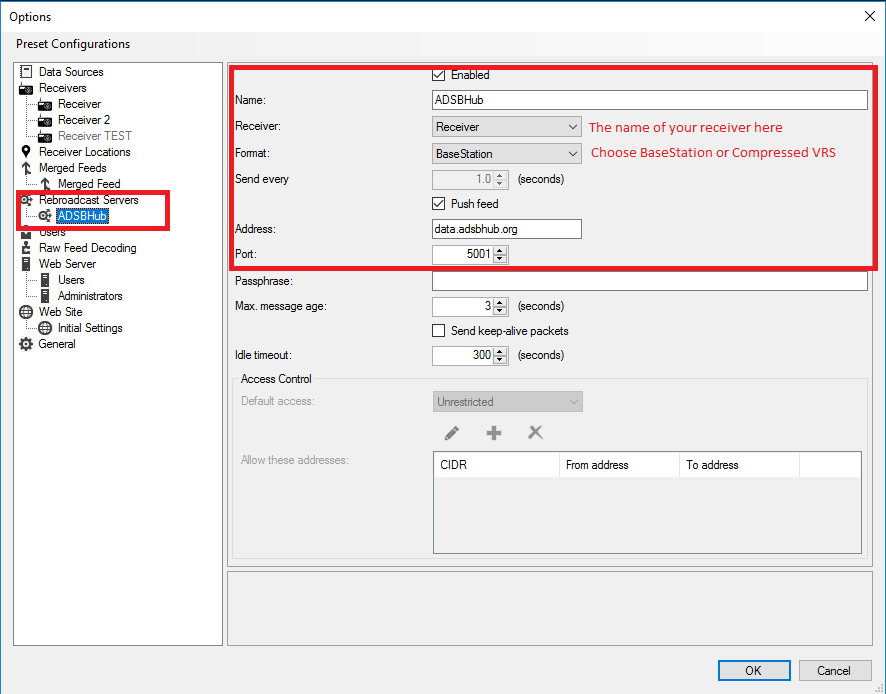The width and height of the screenshot is (886, 694).
Task: Uncheck the Enabled checkbox
Action: click(x=438, y=75)
